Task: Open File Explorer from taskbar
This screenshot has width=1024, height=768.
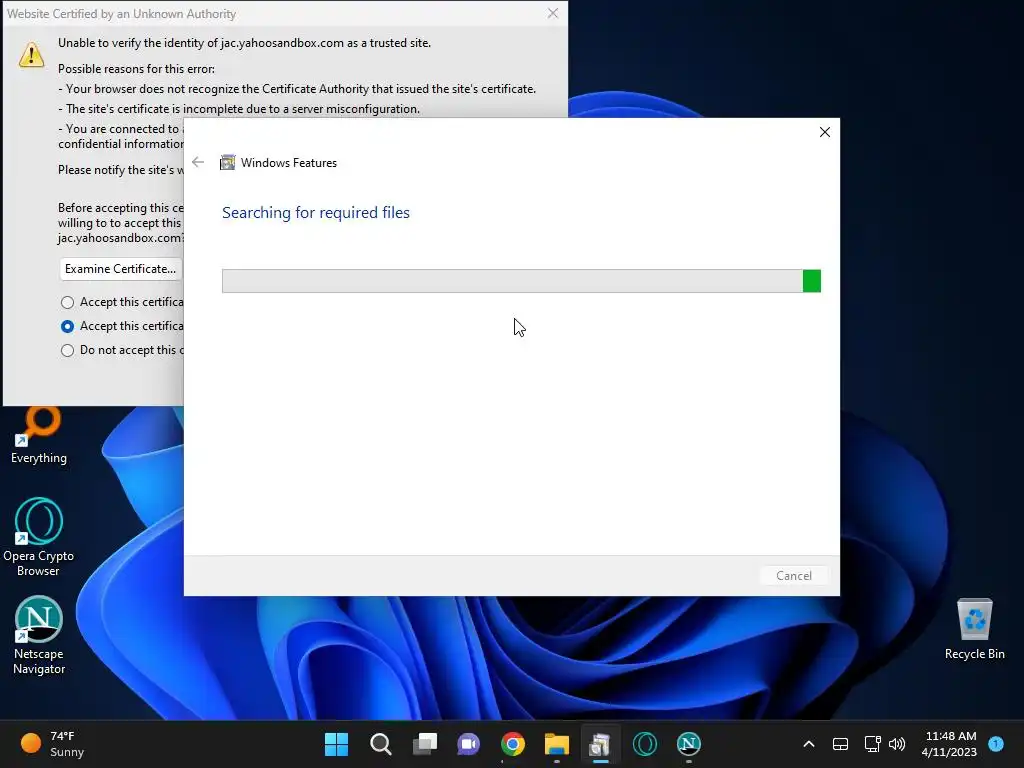Action: pyautogui.click(x=556, y=744)
